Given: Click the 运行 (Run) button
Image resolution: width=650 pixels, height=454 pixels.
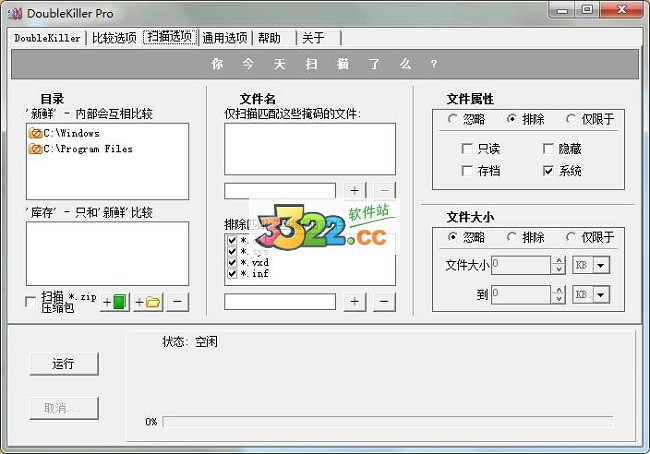Looking at the screenshot, I should tap(64, 364).
